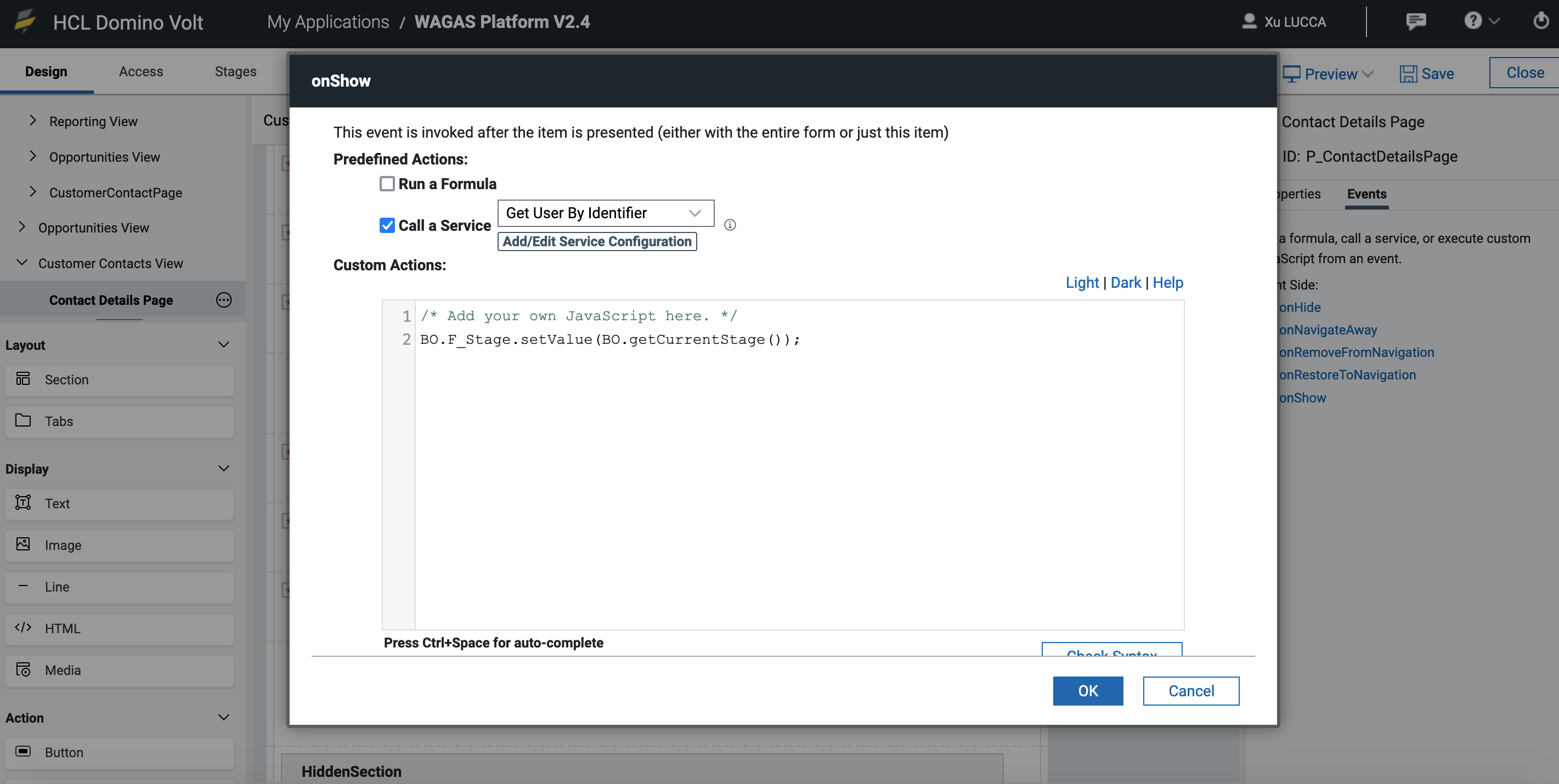Switch code editor to Dark theme
This screenshot has width=1559, height=784.
point(1126,282)
